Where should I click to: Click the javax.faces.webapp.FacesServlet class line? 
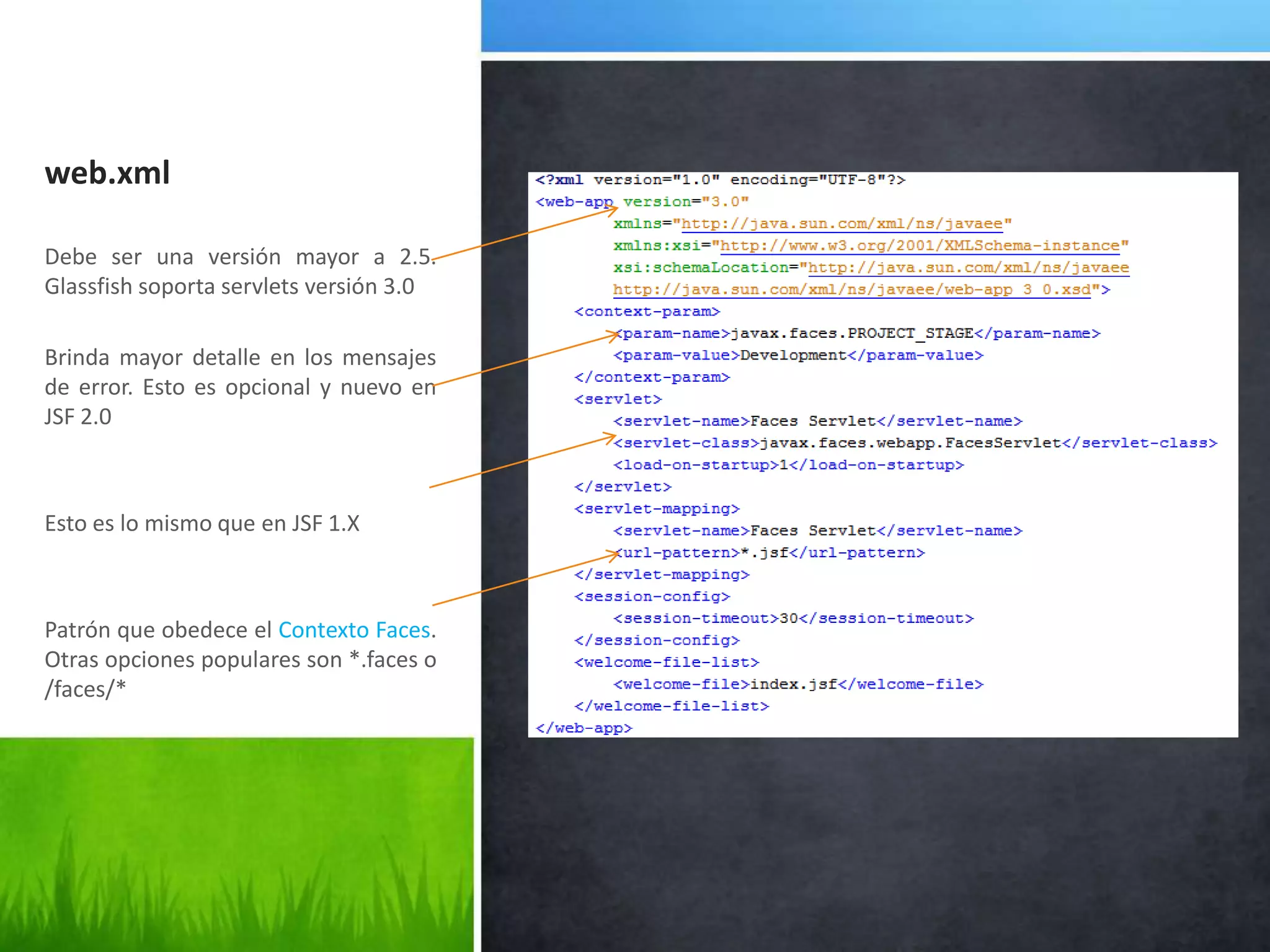915,443
